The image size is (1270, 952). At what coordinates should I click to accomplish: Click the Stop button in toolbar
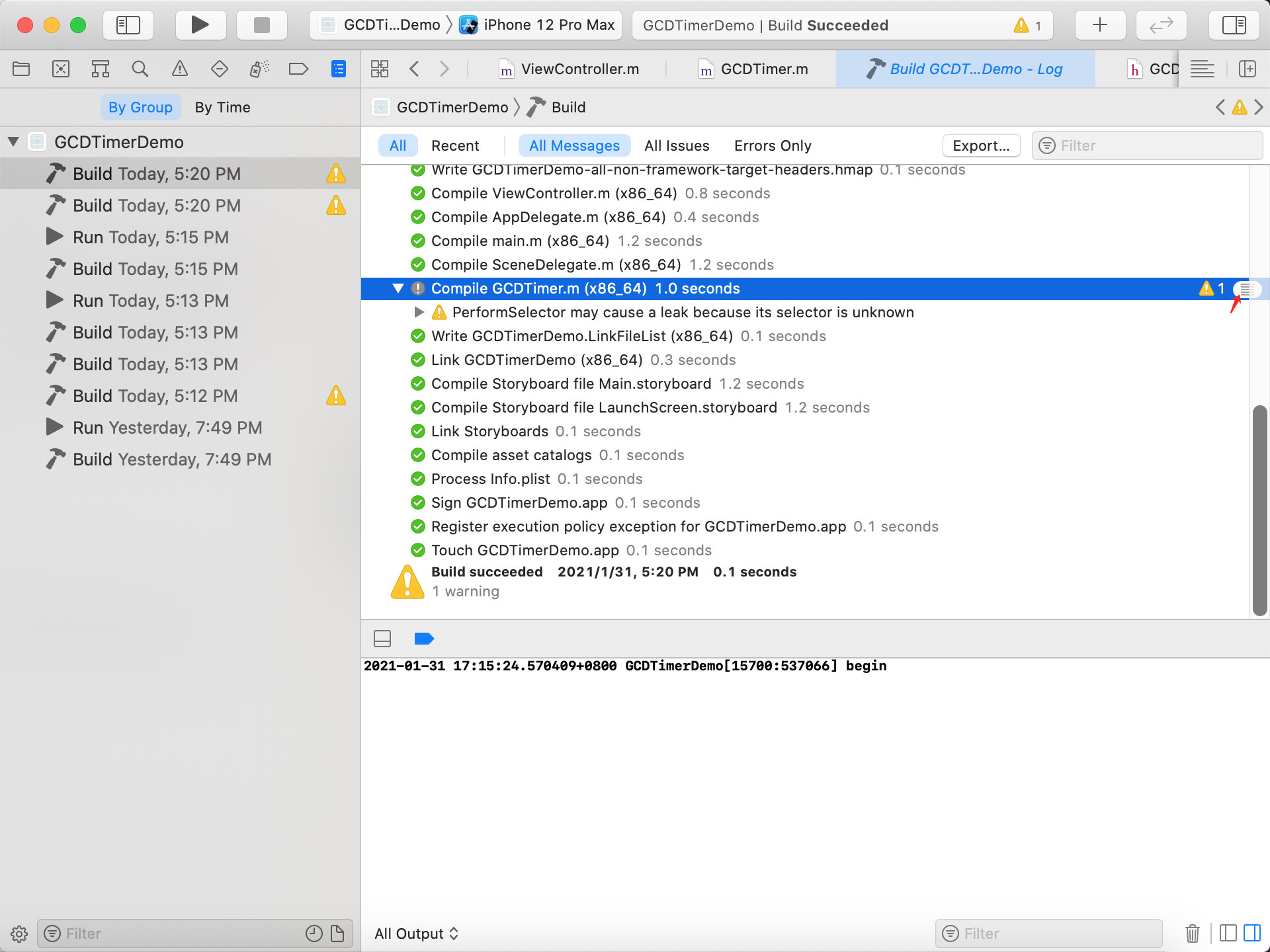click(x=262, y=25)
